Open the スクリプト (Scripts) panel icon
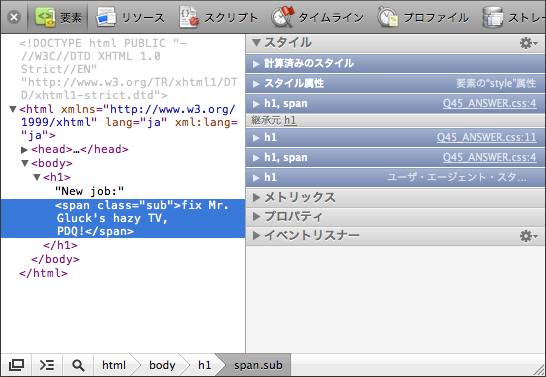The image size is (546, 377). click(x=189, y=17)
